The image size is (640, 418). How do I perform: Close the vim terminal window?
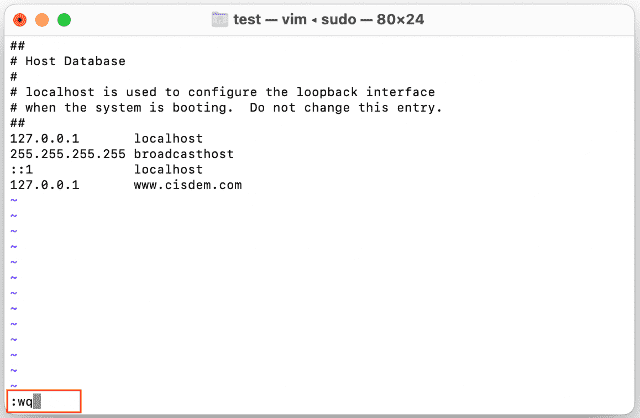tap(19, 19)
